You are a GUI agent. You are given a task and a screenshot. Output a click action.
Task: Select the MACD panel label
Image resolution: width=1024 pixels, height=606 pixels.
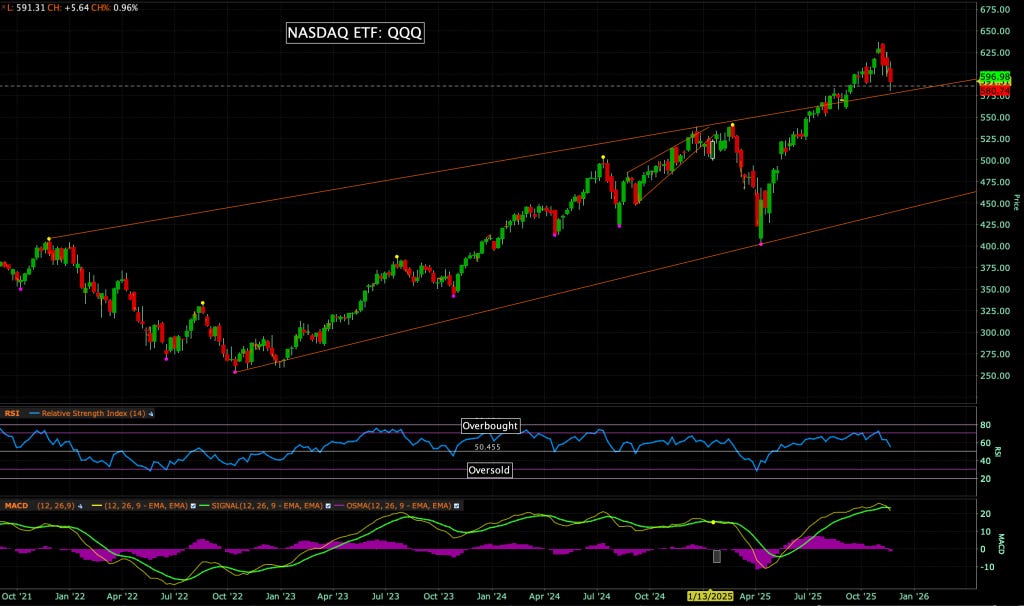click(x=16, y=506)
